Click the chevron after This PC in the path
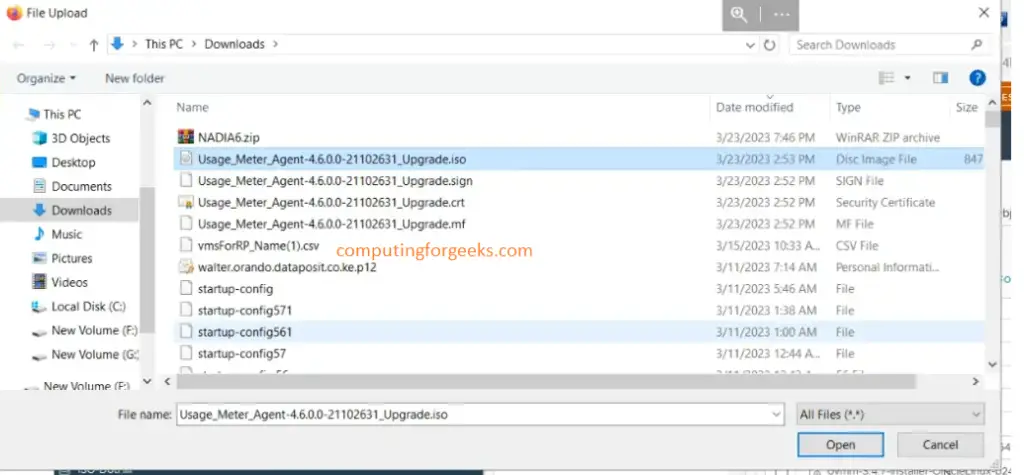Viewport: 1024px width, 475px height. point(193,44)
